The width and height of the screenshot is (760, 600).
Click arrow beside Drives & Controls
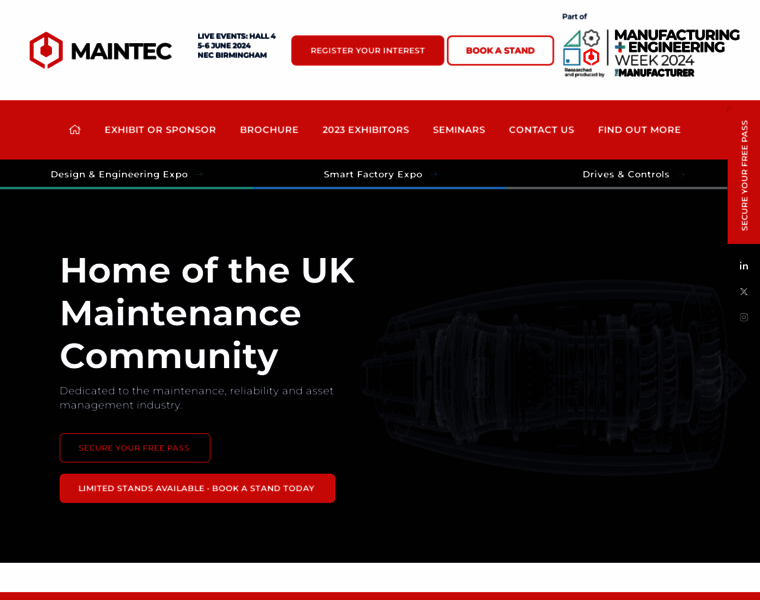[681, 174]
